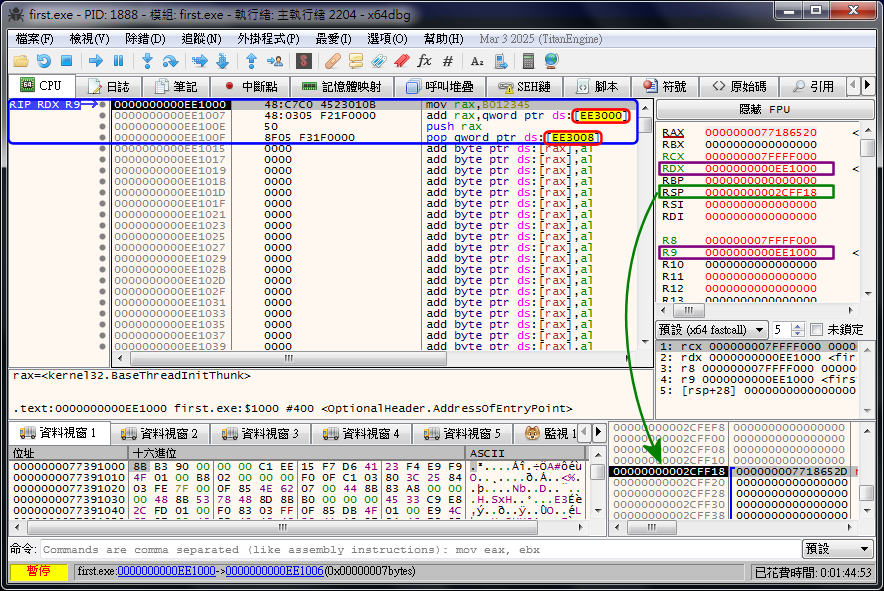Restart the debugged program

pyautogui.click(x=44, y=61)
